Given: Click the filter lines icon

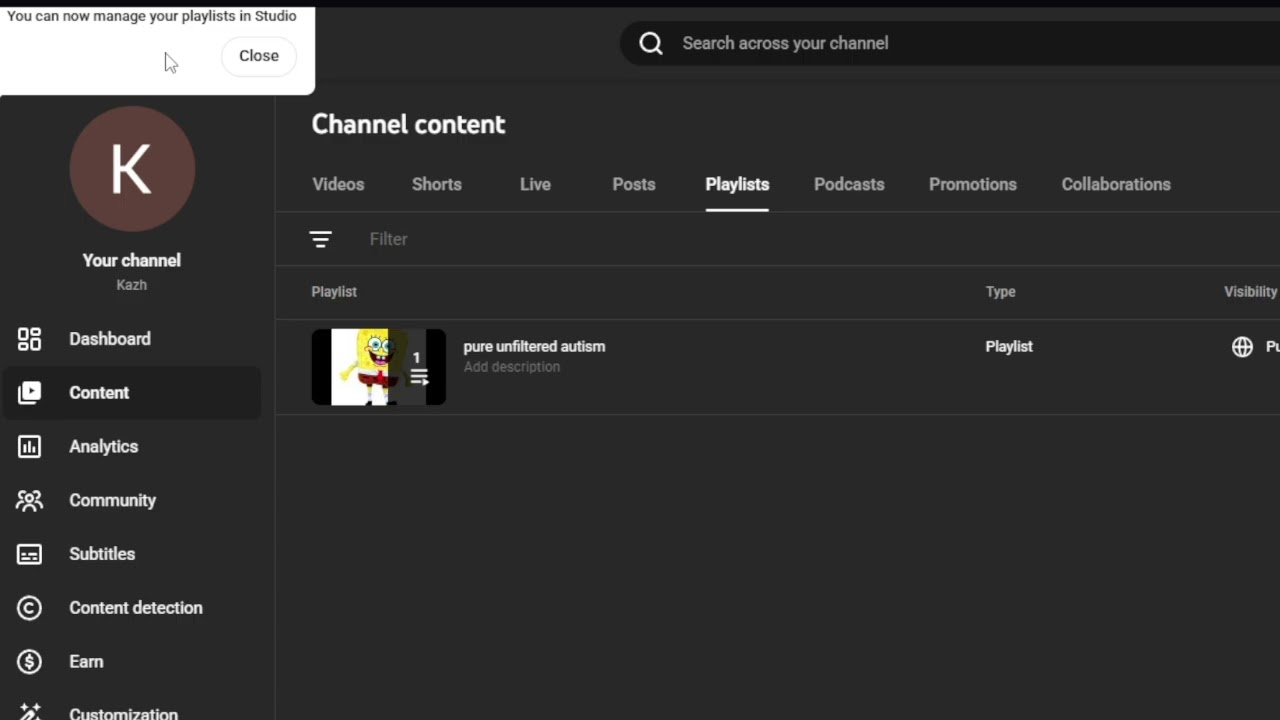Looking at the screenshot, I should point(320,239).
